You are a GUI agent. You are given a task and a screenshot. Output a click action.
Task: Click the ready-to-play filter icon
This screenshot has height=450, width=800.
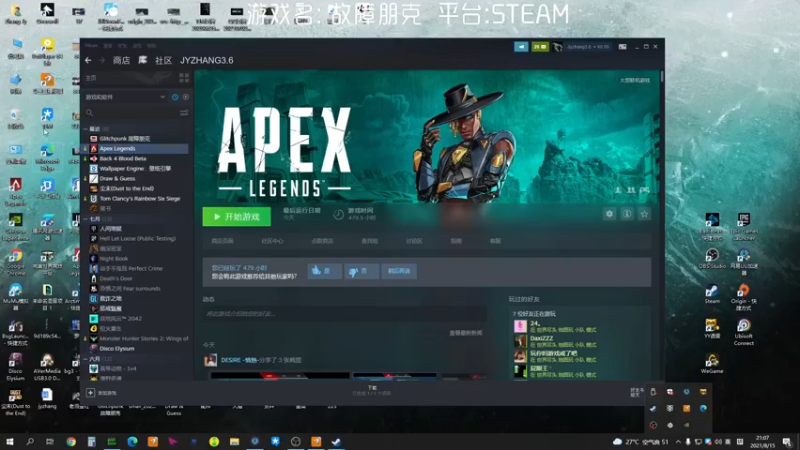click(x=186, y=97)
